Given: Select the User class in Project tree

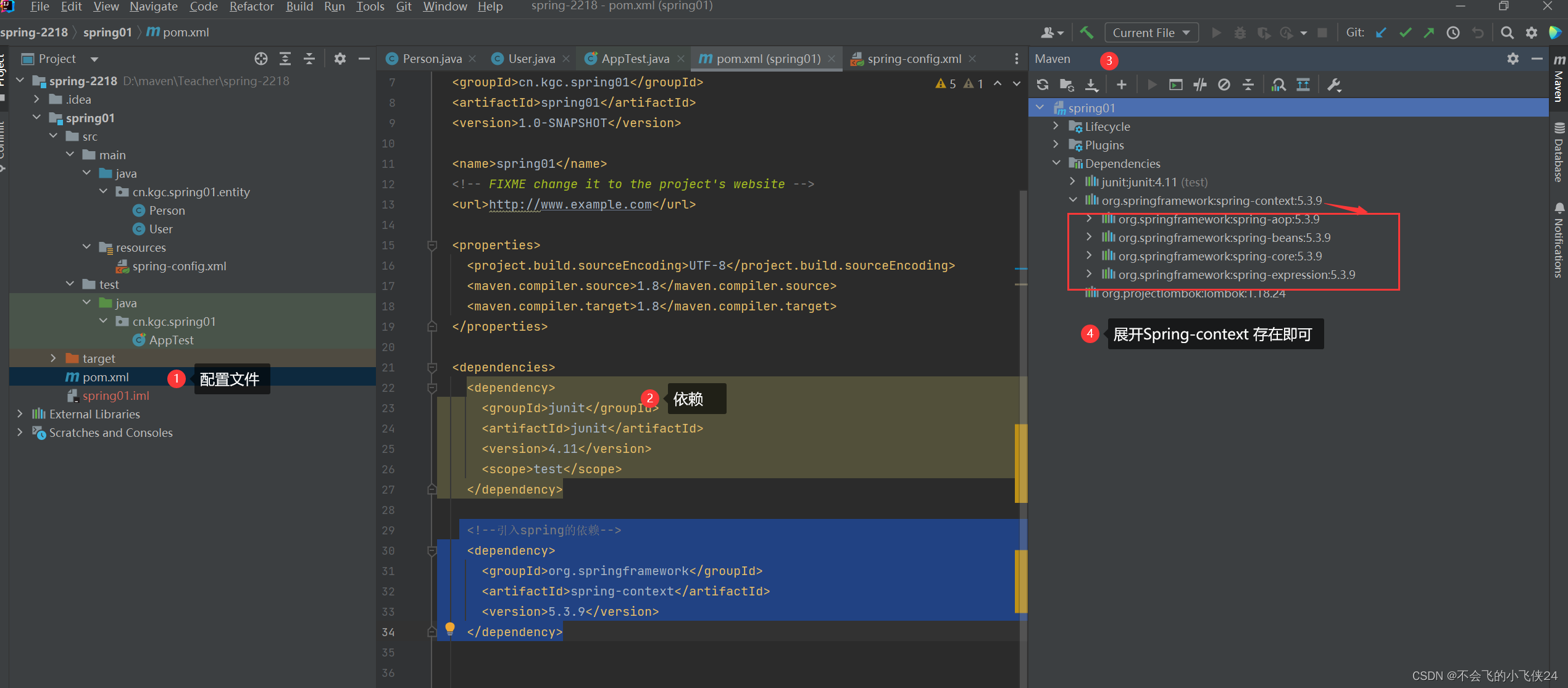Looking at the screenshot, I should [x=152, y=228].
